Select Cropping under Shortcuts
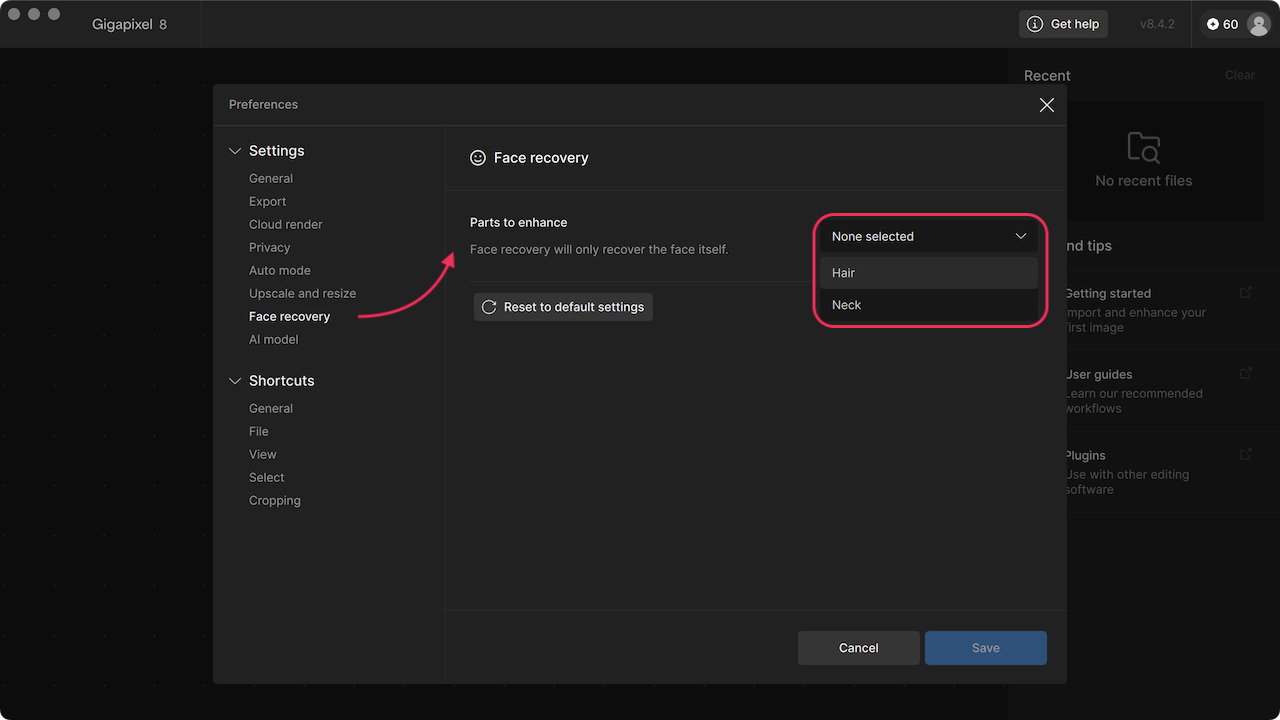The height and width of the screenshot is (720, 1280). [275, 500]
